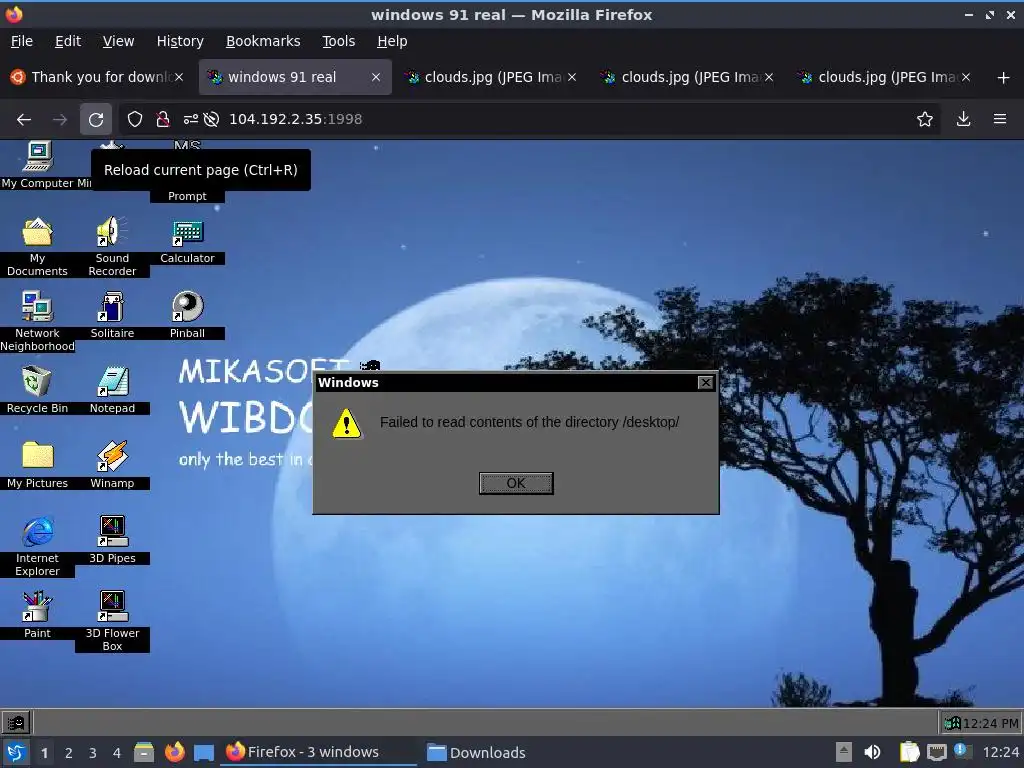Click the Firefox back arrow
The width and height of the screenshot is (1024, 768).
[24, 119]
